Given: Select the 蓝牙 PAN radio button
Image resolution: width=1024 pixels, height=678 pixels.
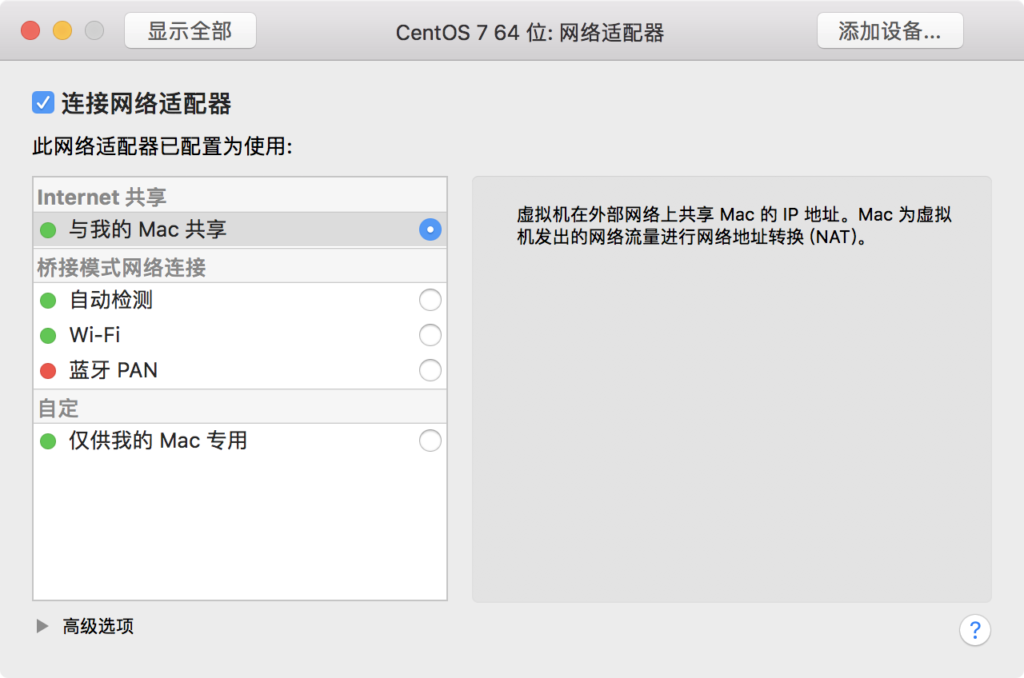Looking at the screenshot, I should (430, 370).
